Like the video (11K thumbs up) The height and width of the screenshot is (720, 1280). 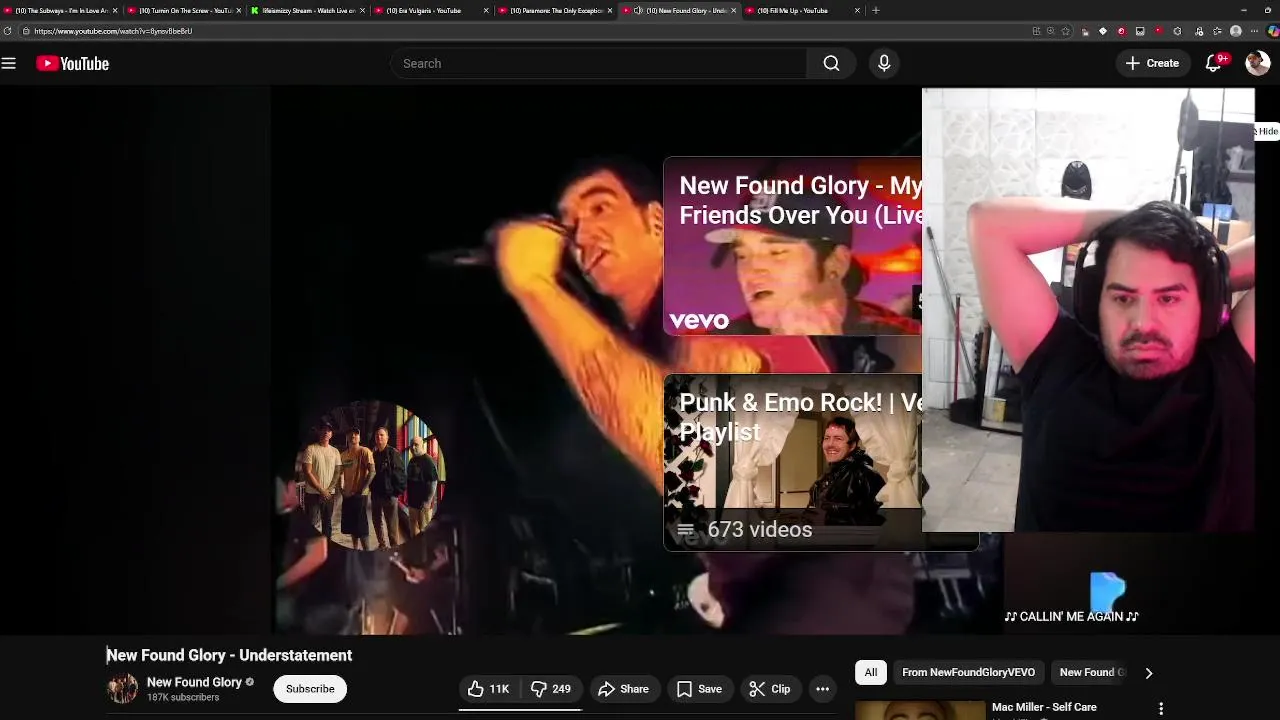[x=488, y=689]
